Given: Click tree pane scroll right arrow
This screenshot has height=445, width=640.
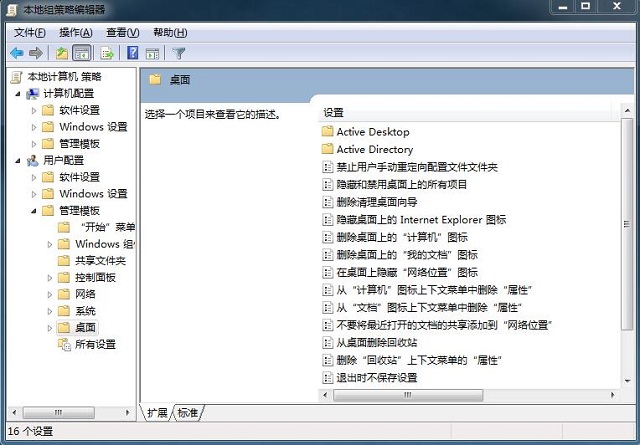Looking at the screenshot, I should tap(127, 412).
